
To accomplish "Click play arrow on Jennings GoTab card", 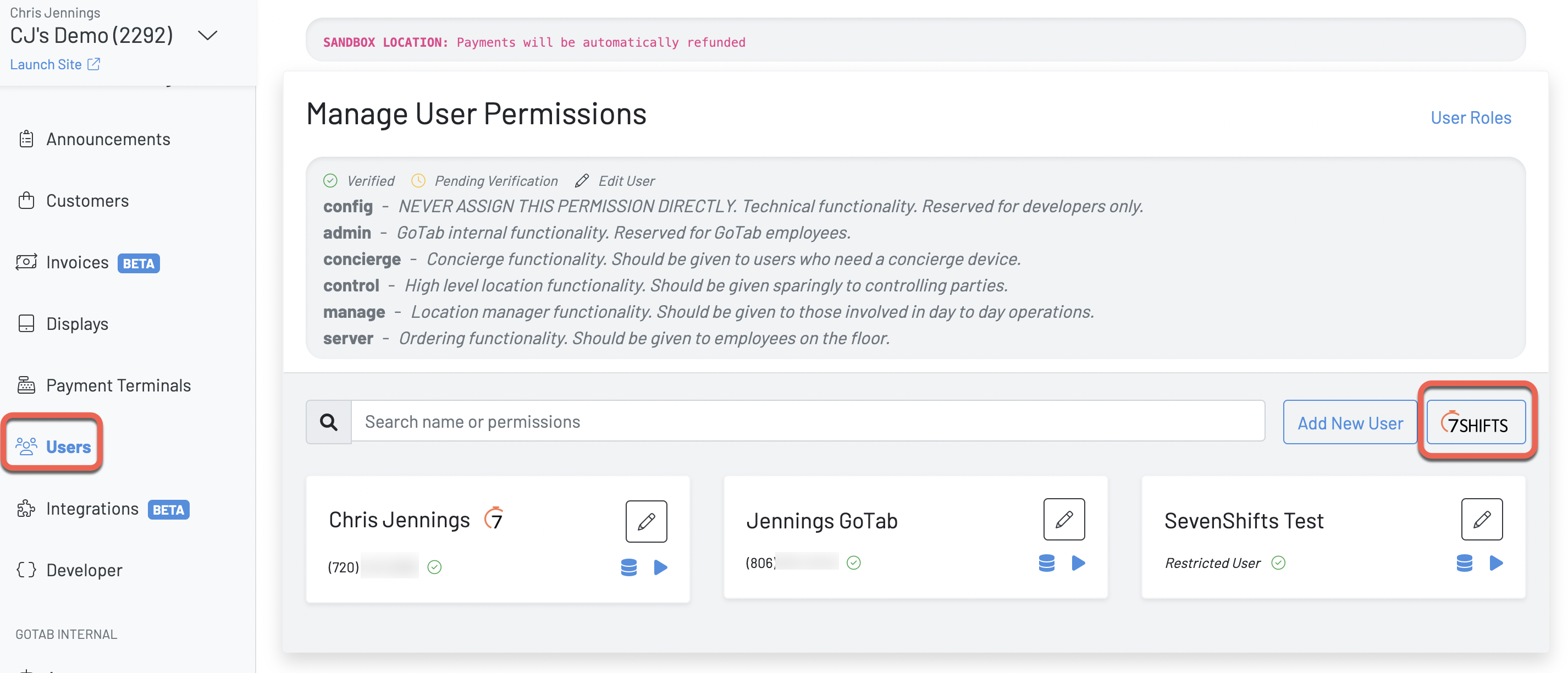I will (1078, 563).
